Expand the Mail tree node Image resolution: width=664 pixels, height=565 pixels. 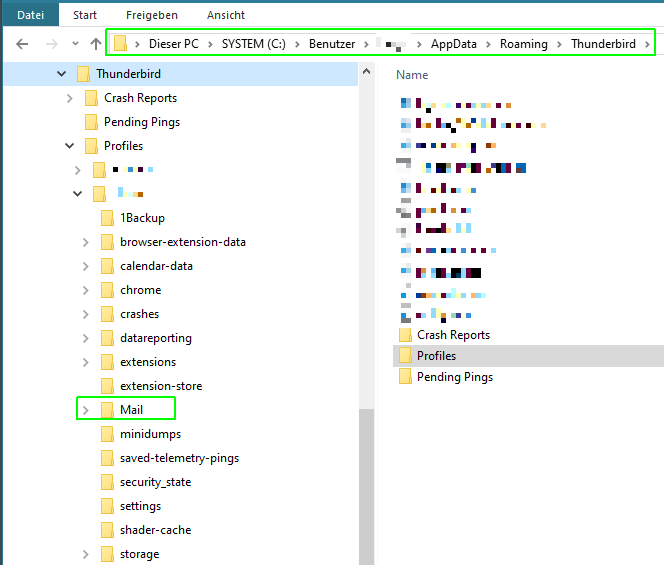tap(86, 410)
